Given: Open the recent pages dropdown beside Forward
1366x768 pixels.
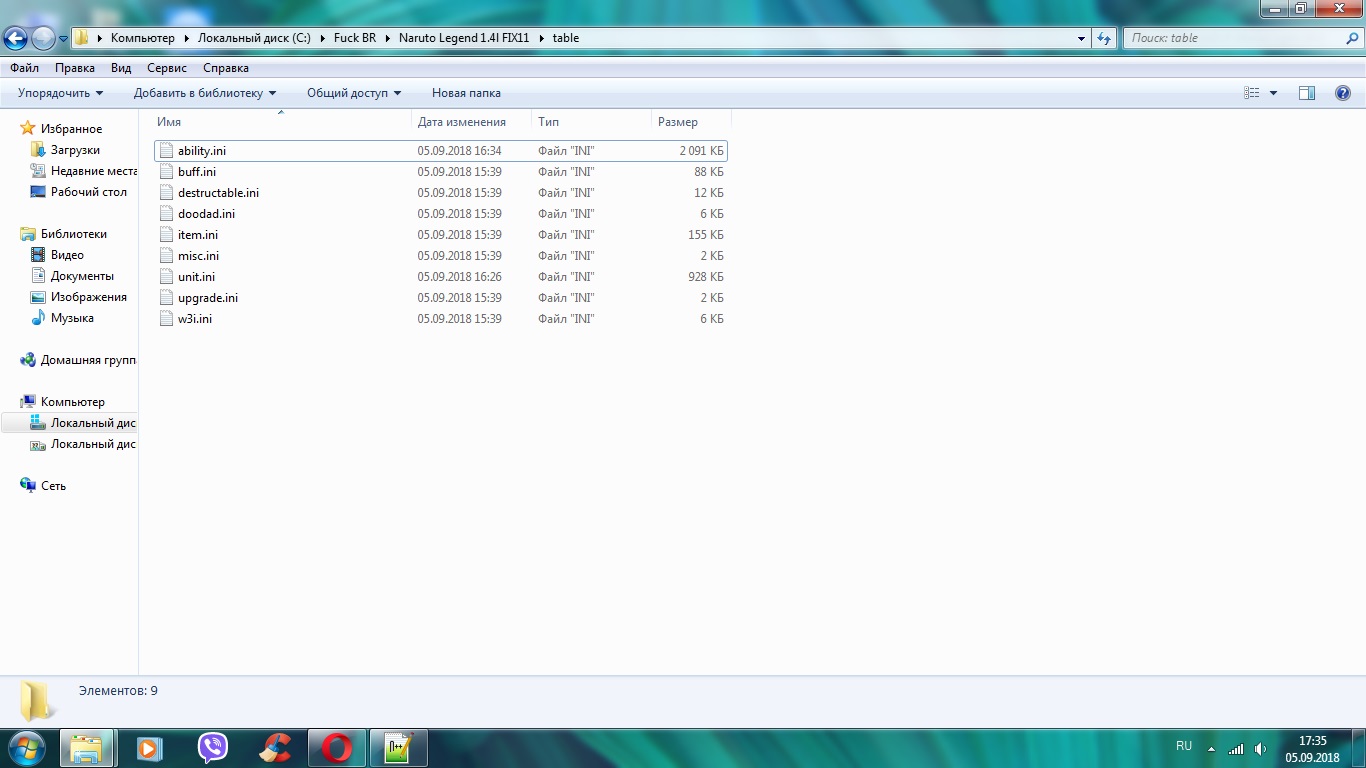Looking at the screenshot, I should (x=63, y=39).
